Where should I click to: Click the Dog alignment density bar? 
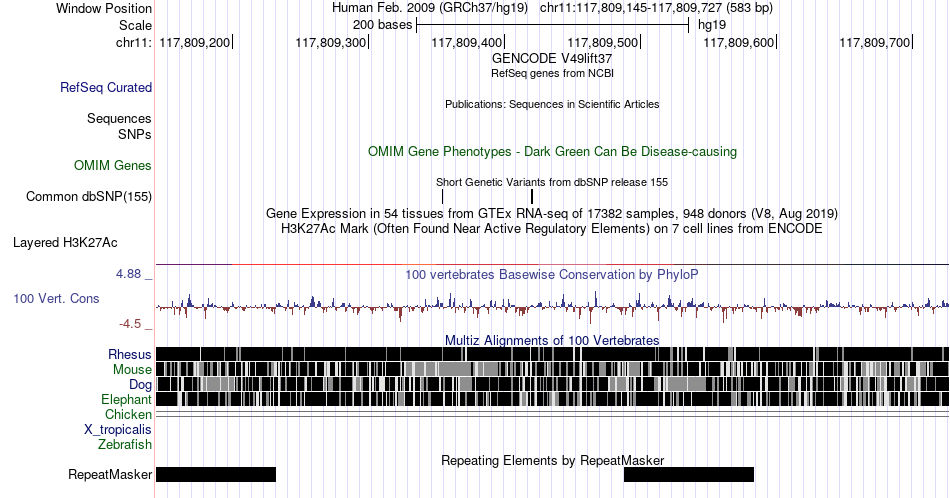(x=552, y=384)
